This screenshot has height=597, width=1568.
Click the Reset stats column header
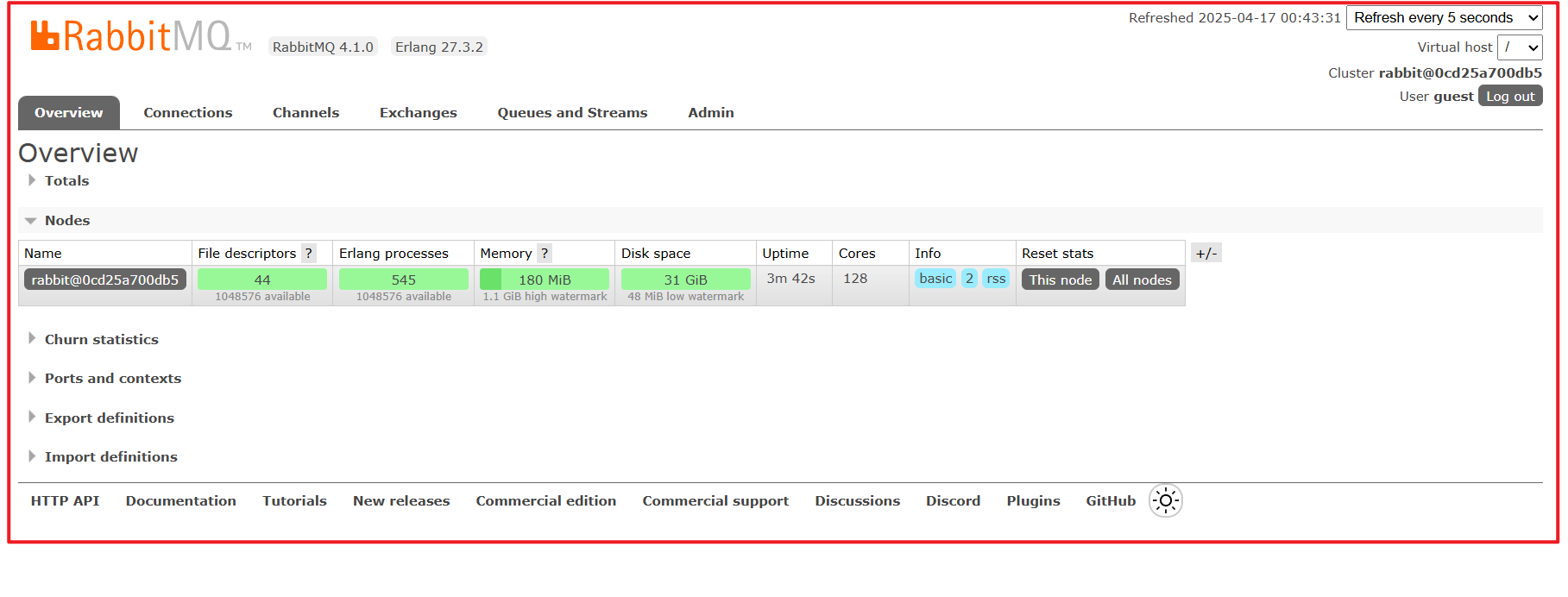[1057, 253]
